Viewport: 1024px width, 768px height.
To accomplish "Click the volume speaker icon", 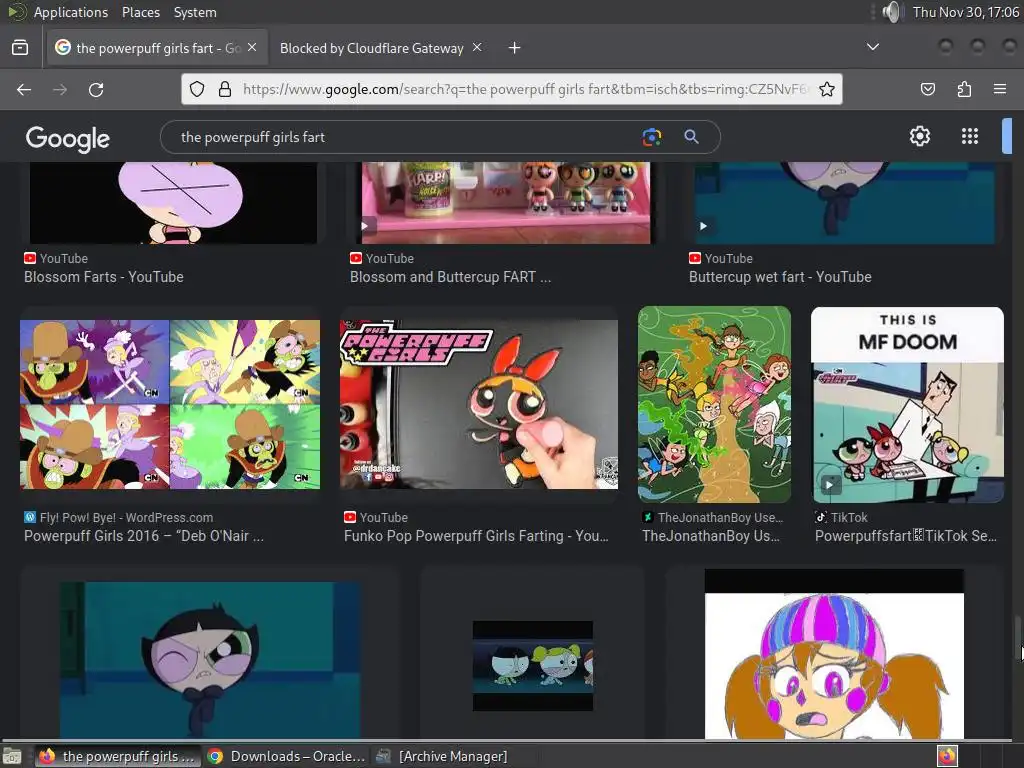I will [x=891, y=12].
